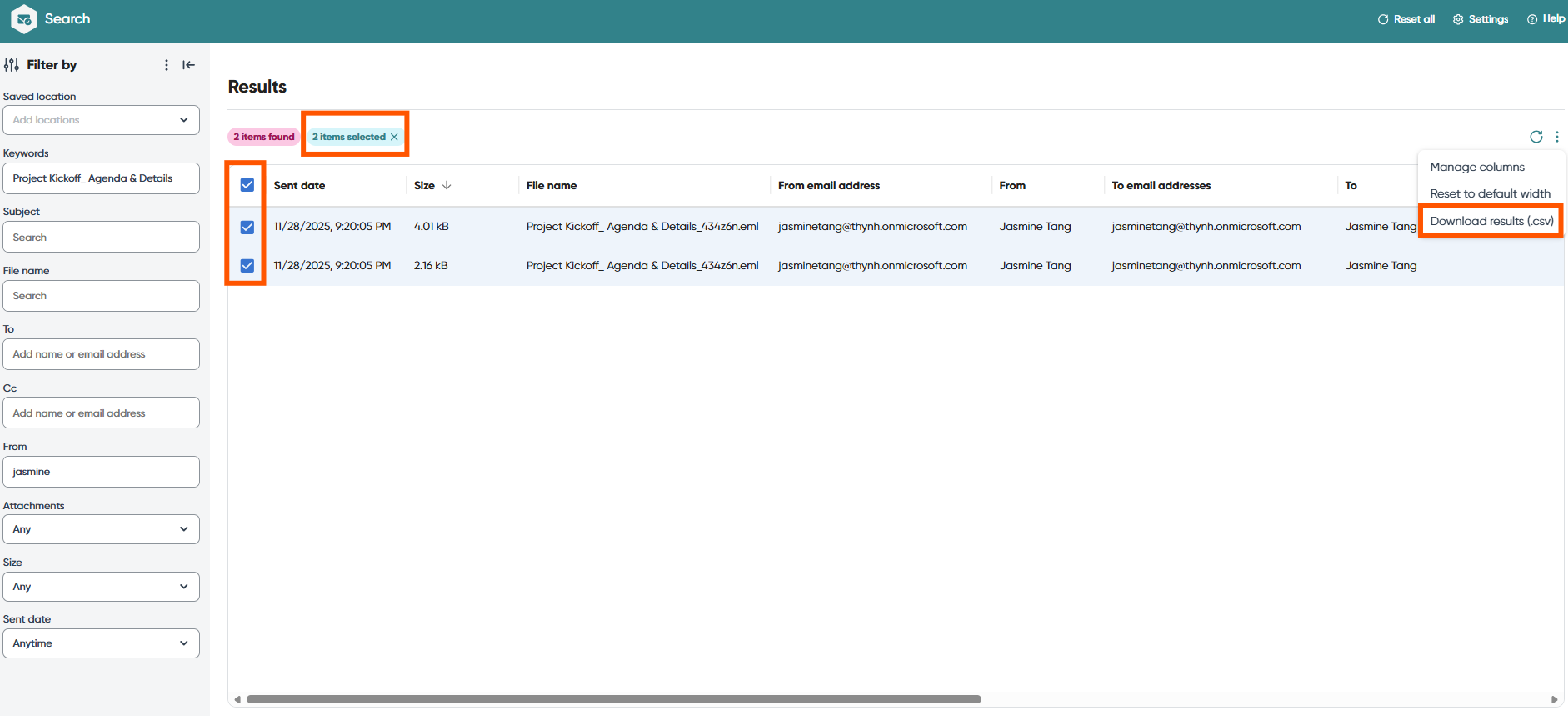1568x716 pixels.
Task: Choose Download results (.csv)
Action: pos(1491,221)
